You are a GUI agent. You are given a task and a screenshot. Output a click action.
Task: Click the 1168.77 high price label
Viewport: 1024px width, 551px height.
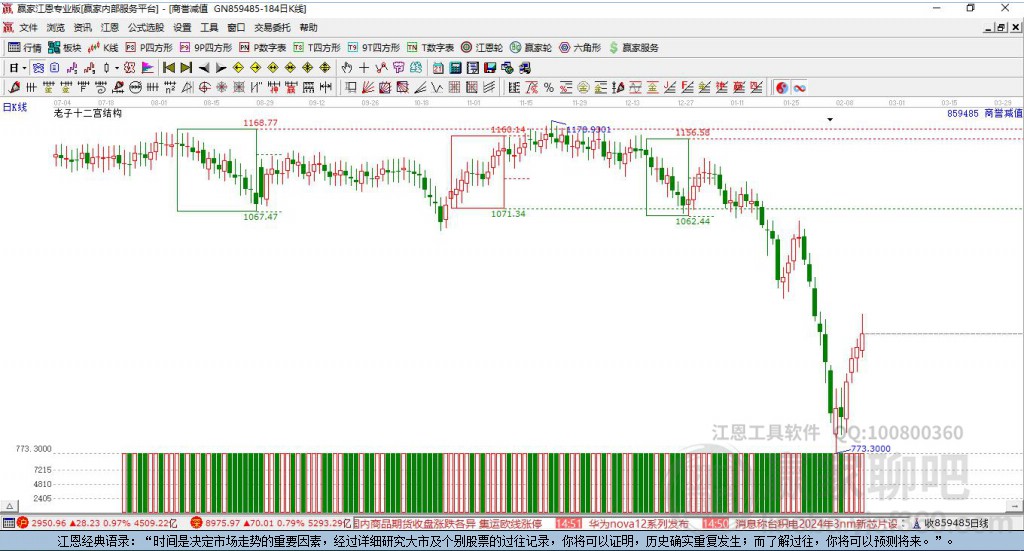261,122
